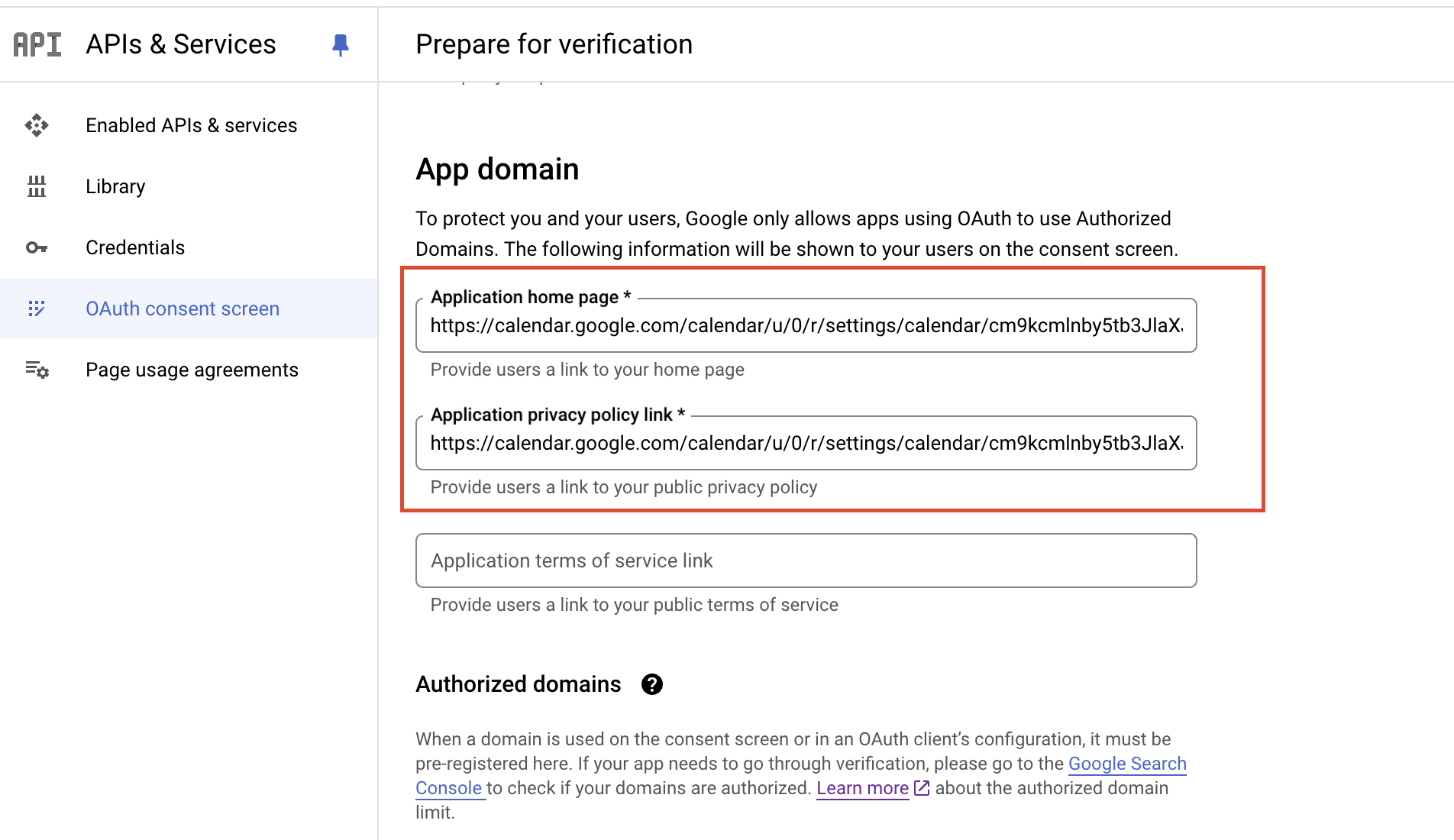This screenshot has width=1454, height=840.
Task: Click 'Provide users a link to your public privacy policy'
Action: [624, 487]
